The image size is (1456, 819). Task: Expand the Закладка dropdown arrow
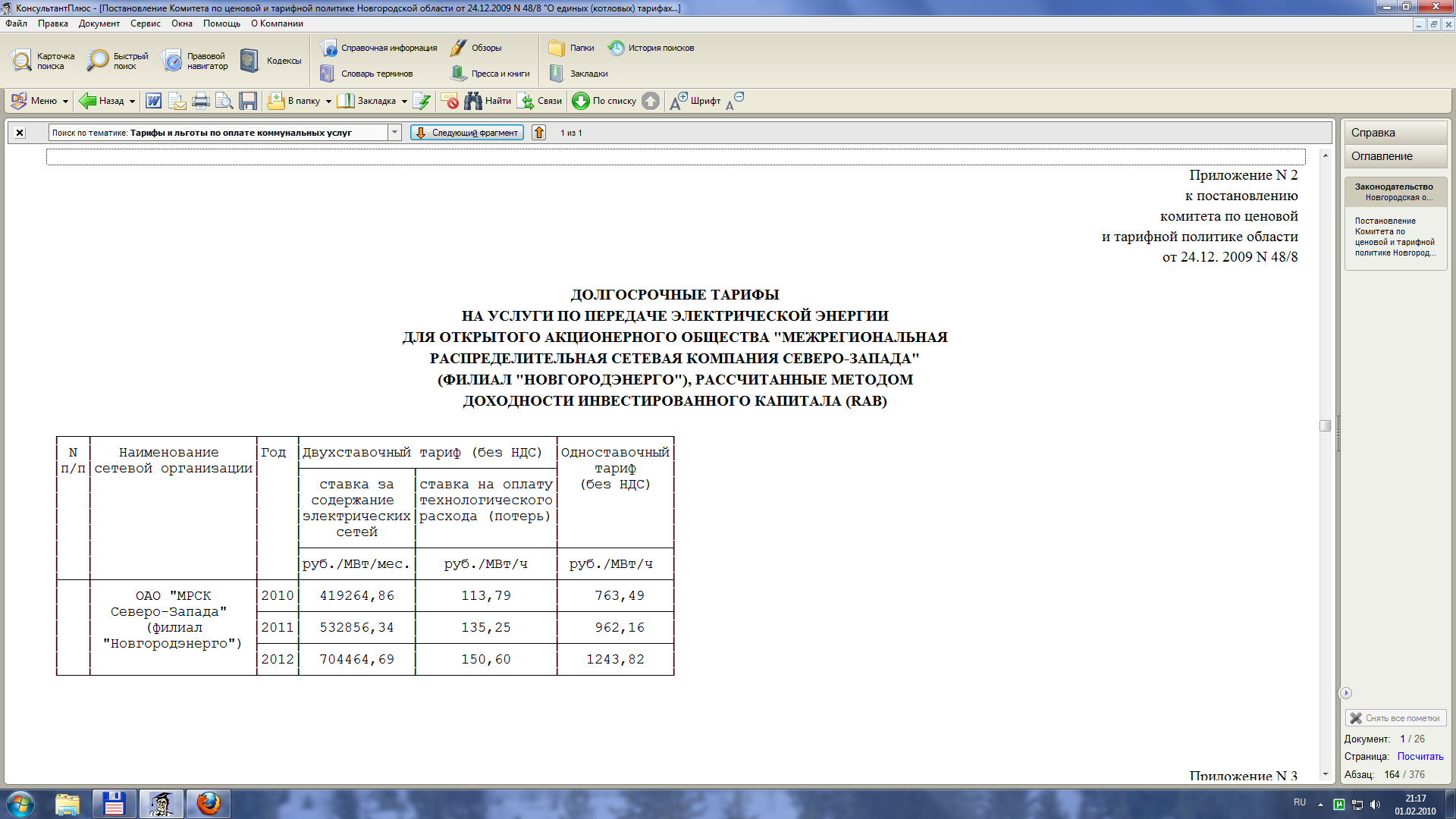pyautogui.click(x=404, y=102)
